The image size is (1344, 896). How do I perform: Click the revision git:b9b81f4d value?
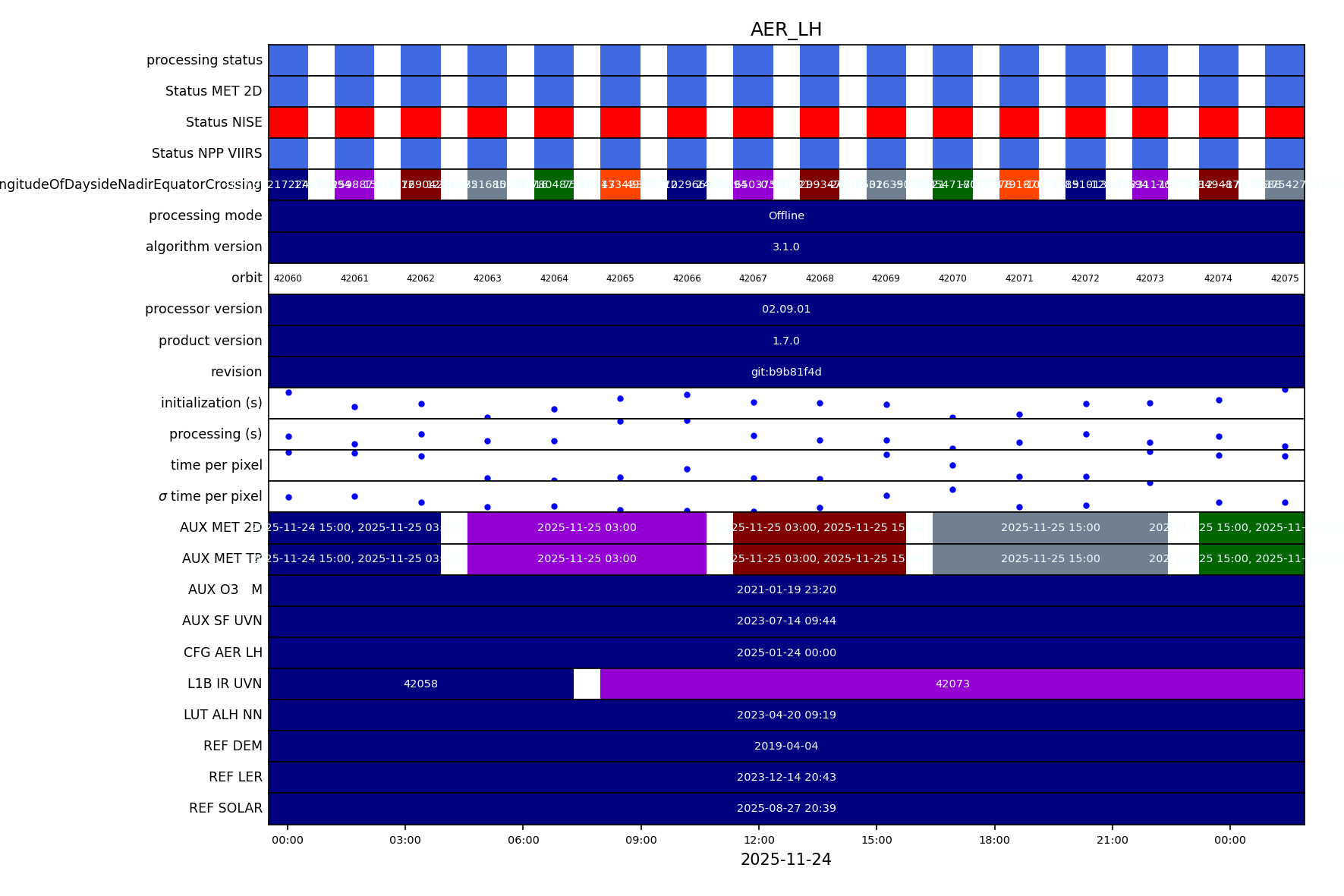tap(785, 372)
